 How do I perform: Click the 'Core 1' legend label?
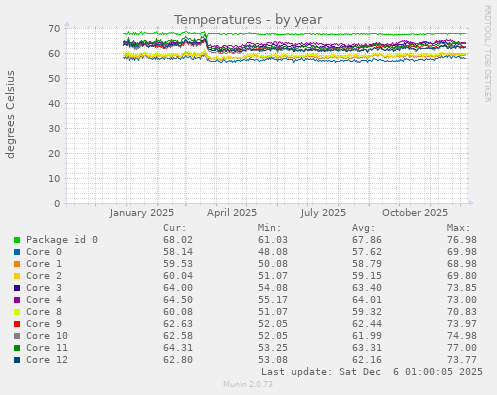click(x=44, y=264)
